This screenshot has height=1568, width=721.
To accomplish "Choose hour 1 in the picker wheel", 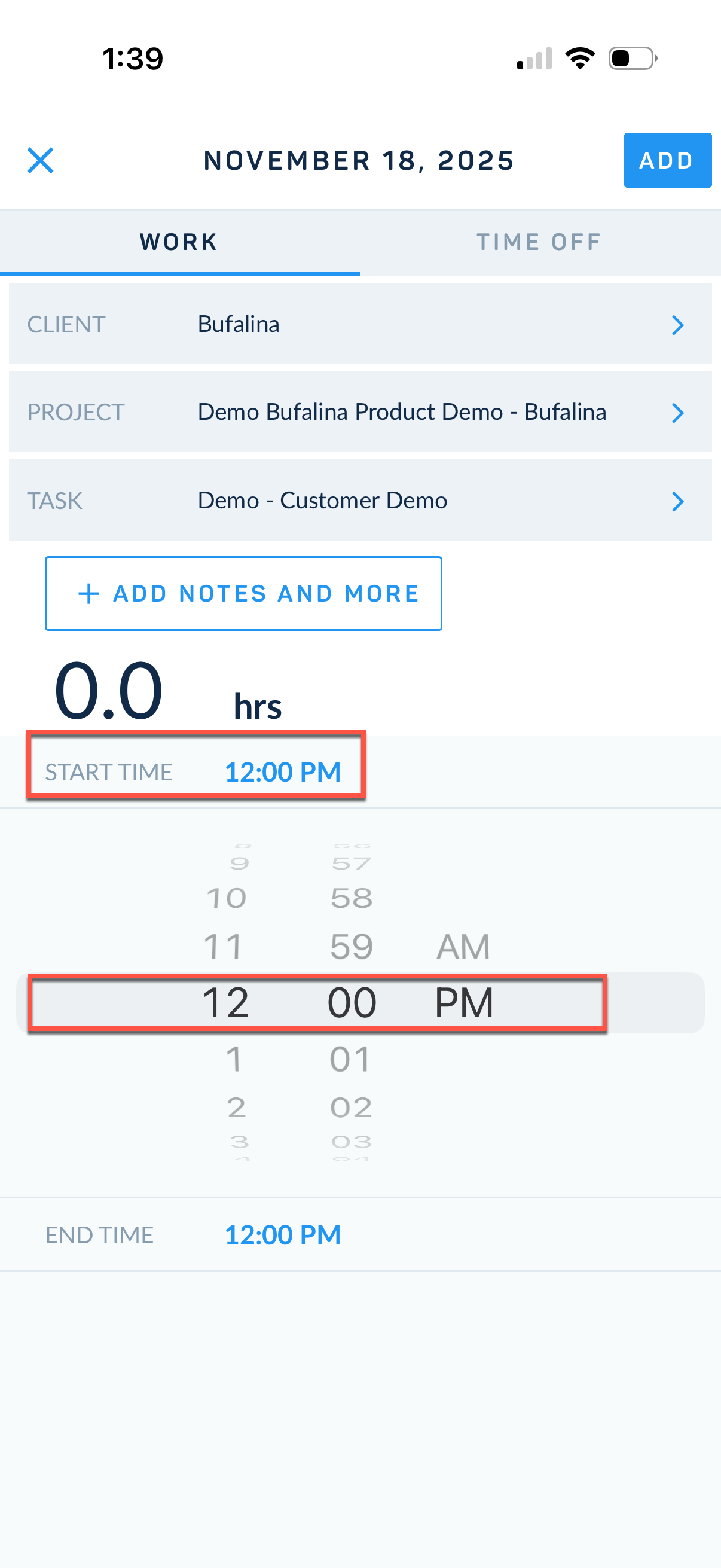I will coord(234,1059).
